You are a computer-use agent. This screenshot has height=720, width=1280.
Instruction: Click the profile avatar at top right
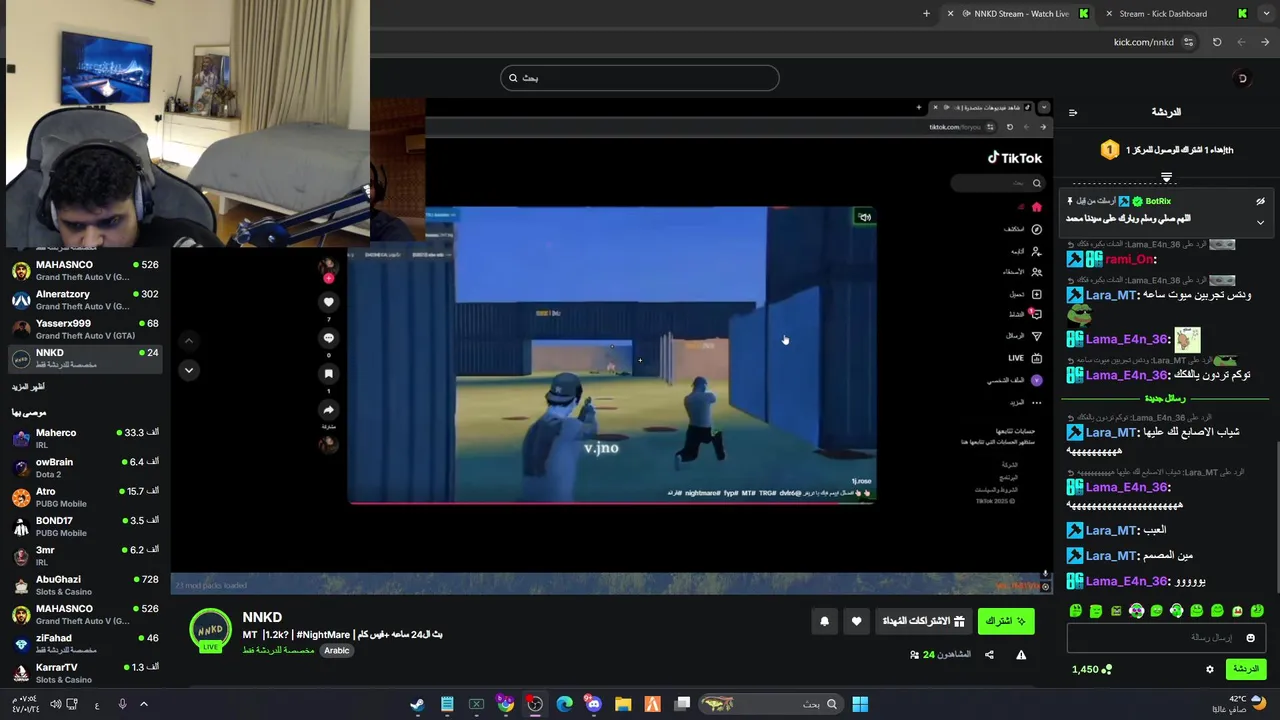coord(1242,78)
